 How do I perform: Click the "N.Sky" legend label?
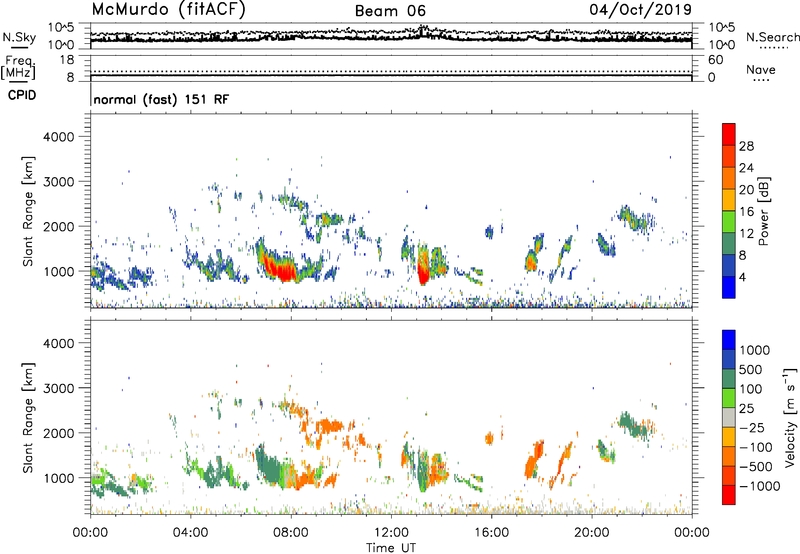tap(19, 37)
